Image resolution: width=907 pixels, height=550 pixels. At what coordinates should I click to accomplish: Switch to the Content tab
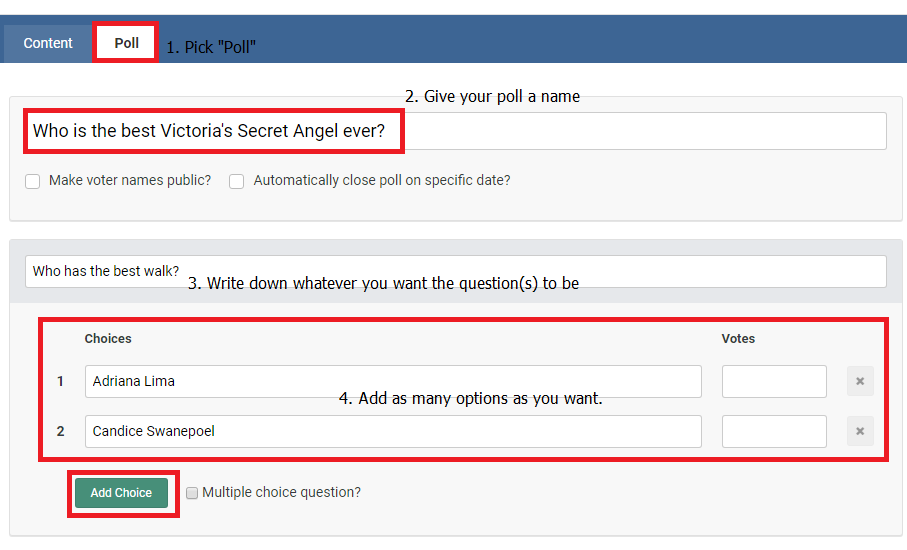[48, 43]
